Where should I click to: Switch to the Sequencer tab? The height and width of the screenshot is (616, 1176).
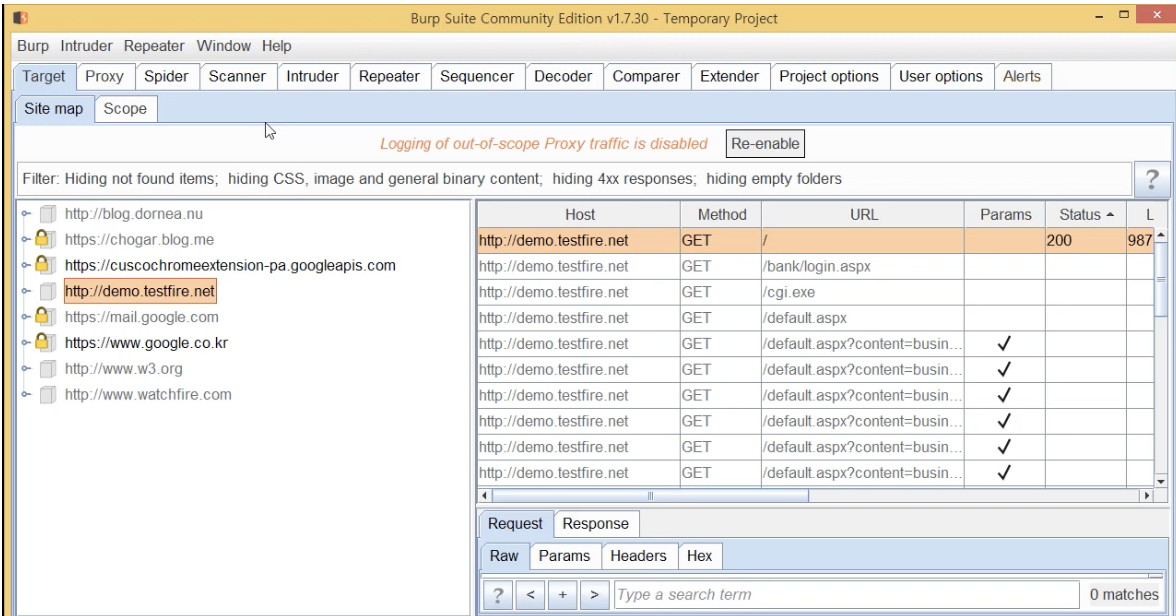(x=477, y=77)
